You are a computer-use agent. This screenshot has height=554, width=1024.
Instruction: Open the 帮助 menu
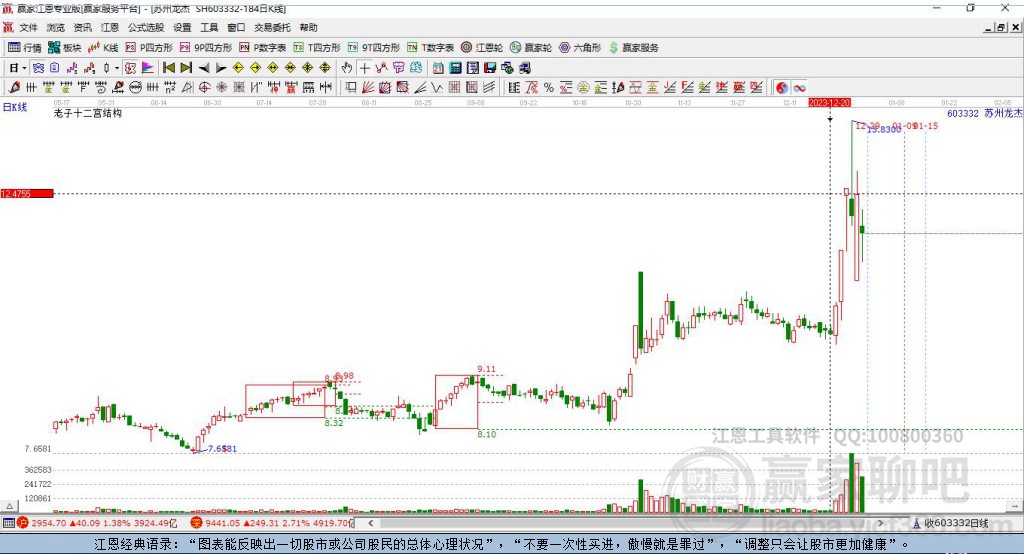pyautogui.click(x=308, y=27)
